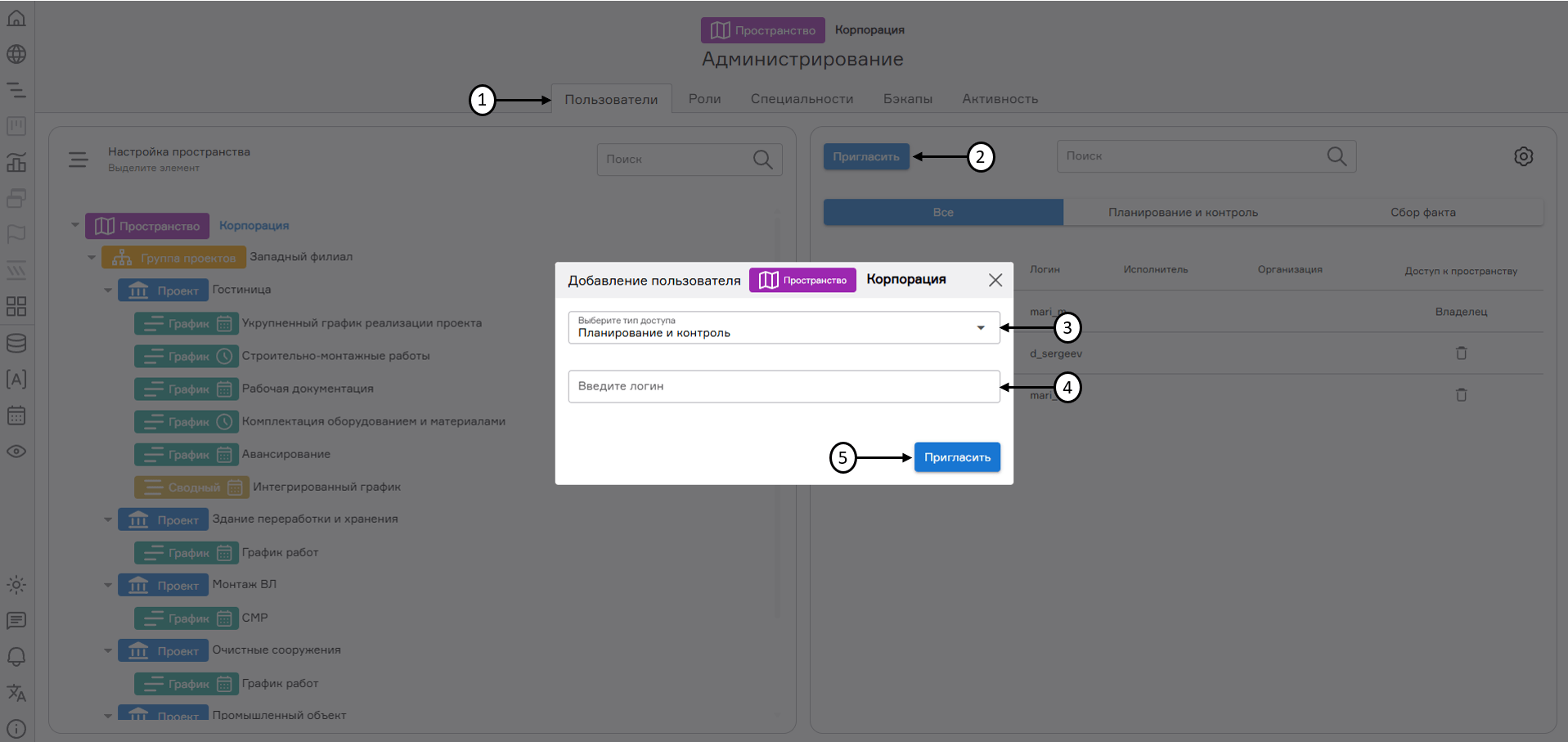Viewport: 1568px width, 742px height.
Task: Toggle the brightness theme icon in sidebar
Action: tap(16, 585)
